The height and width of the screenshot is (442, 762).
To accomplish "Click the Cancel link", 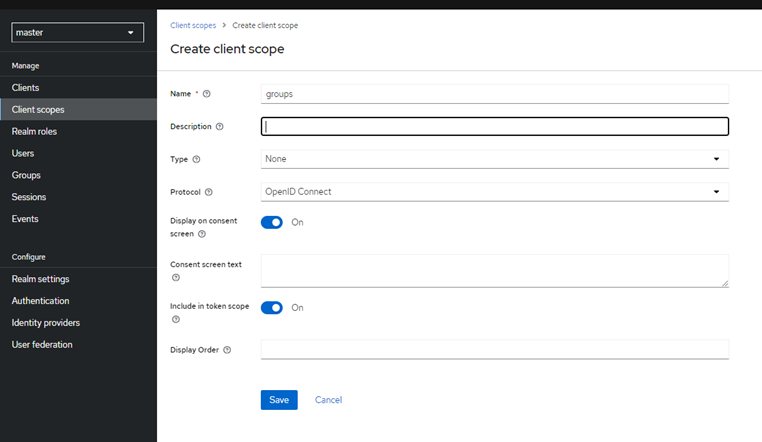I will tap(328, 400).
